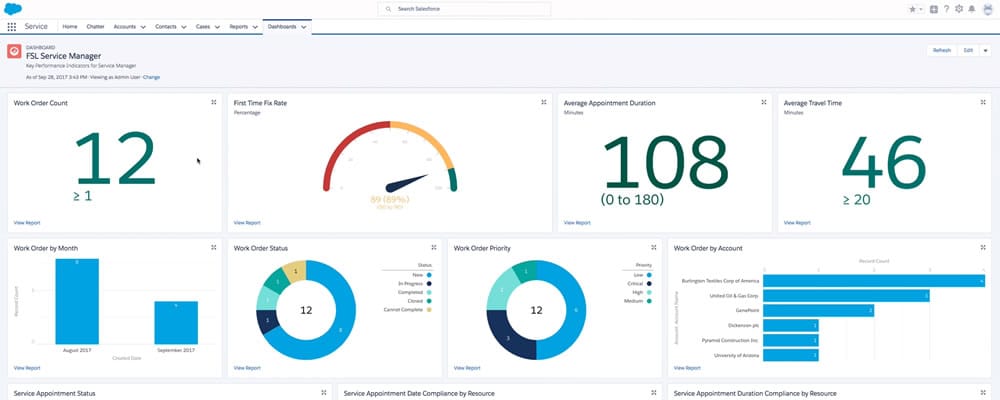Expand the Average Travel Time widget

click(x=983, y=102)
